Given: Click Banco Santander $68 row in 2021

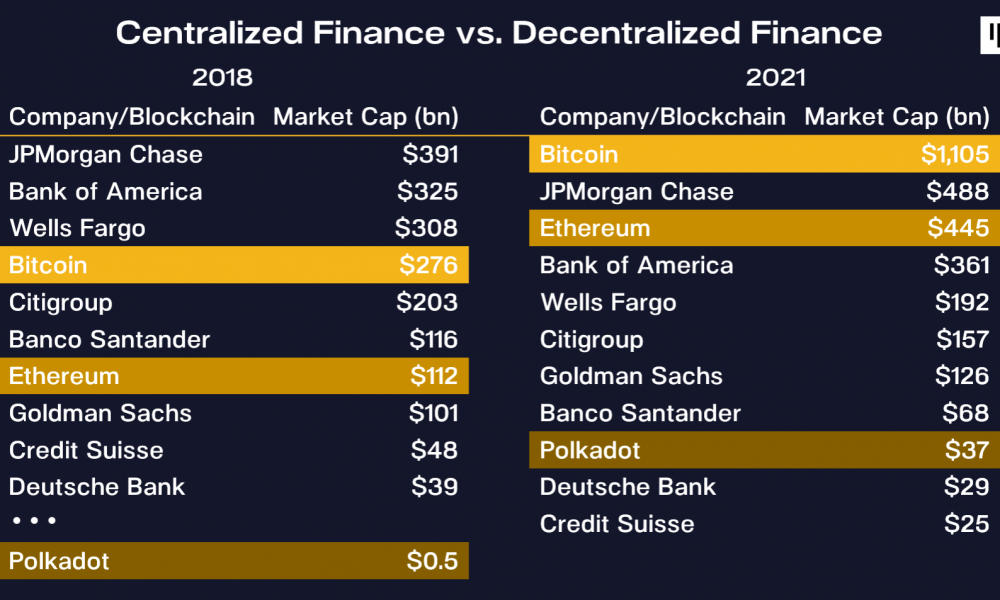Looking at the screenshot, I should coord(765,413).
